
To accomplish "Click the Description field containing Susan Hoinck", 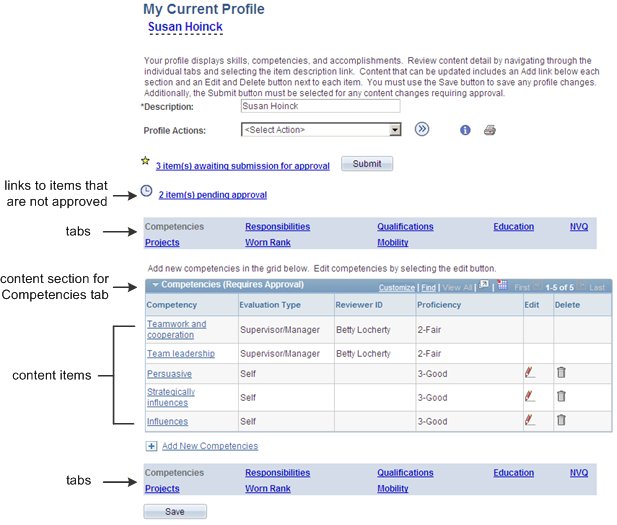I will [x=320, y=106].
